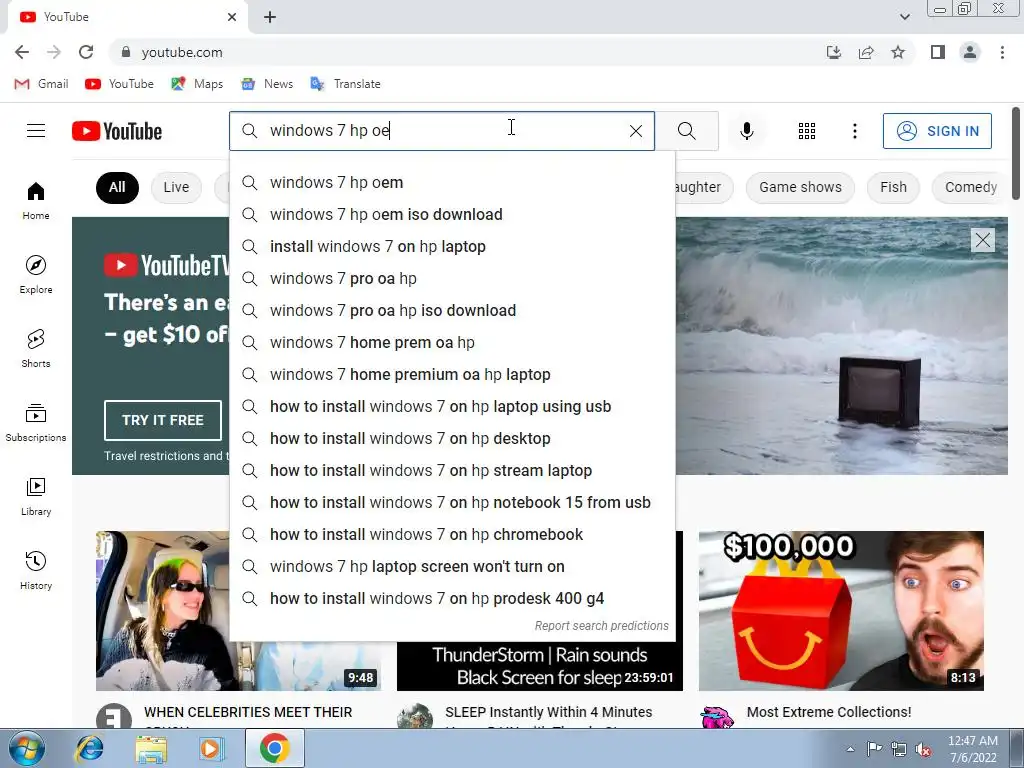Open the $100,000 Happy Meal video thumbnail

pyautogui.click(x=841, y=611)
